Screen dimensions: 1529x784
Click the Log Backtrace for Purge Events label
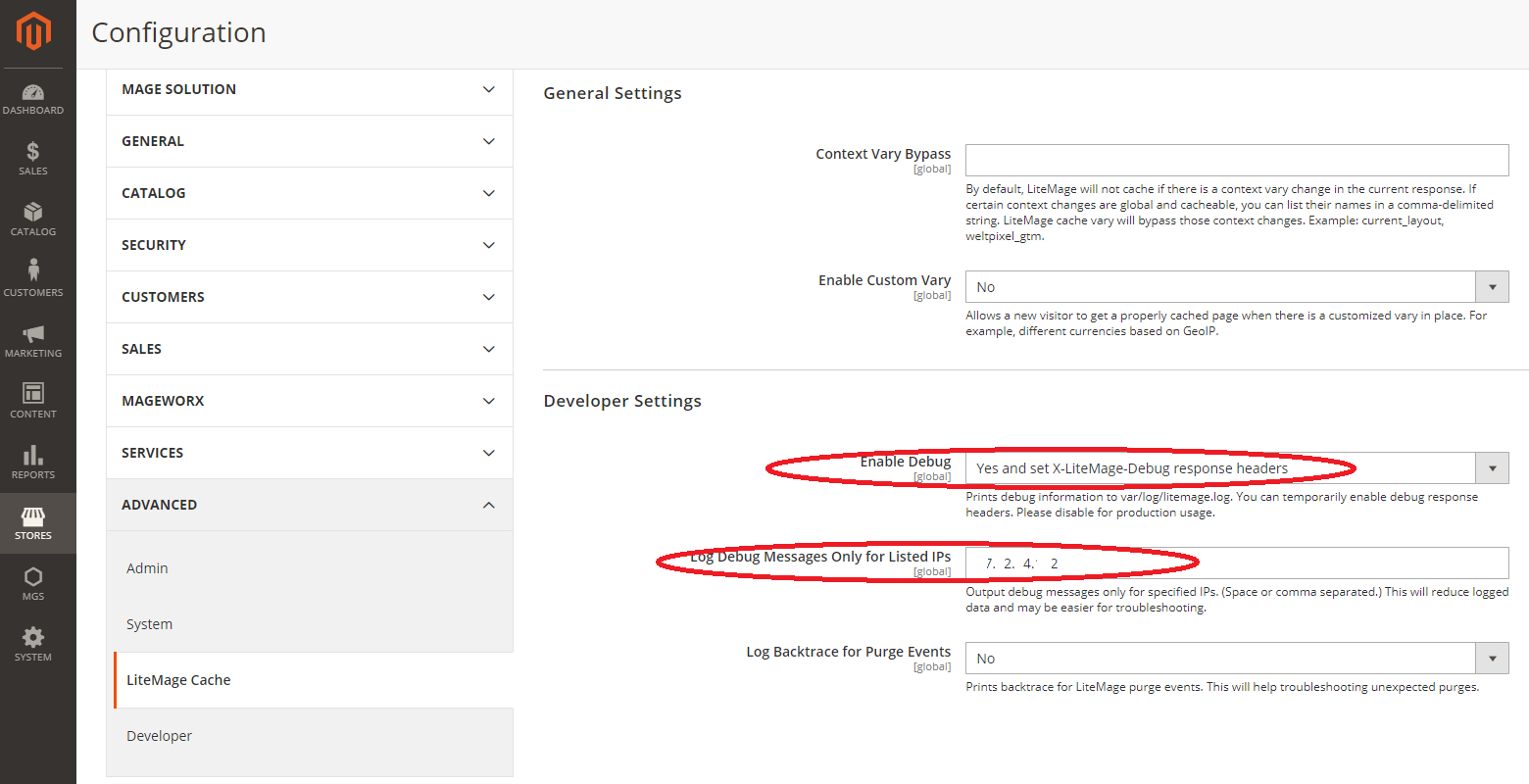click(849, 652)
